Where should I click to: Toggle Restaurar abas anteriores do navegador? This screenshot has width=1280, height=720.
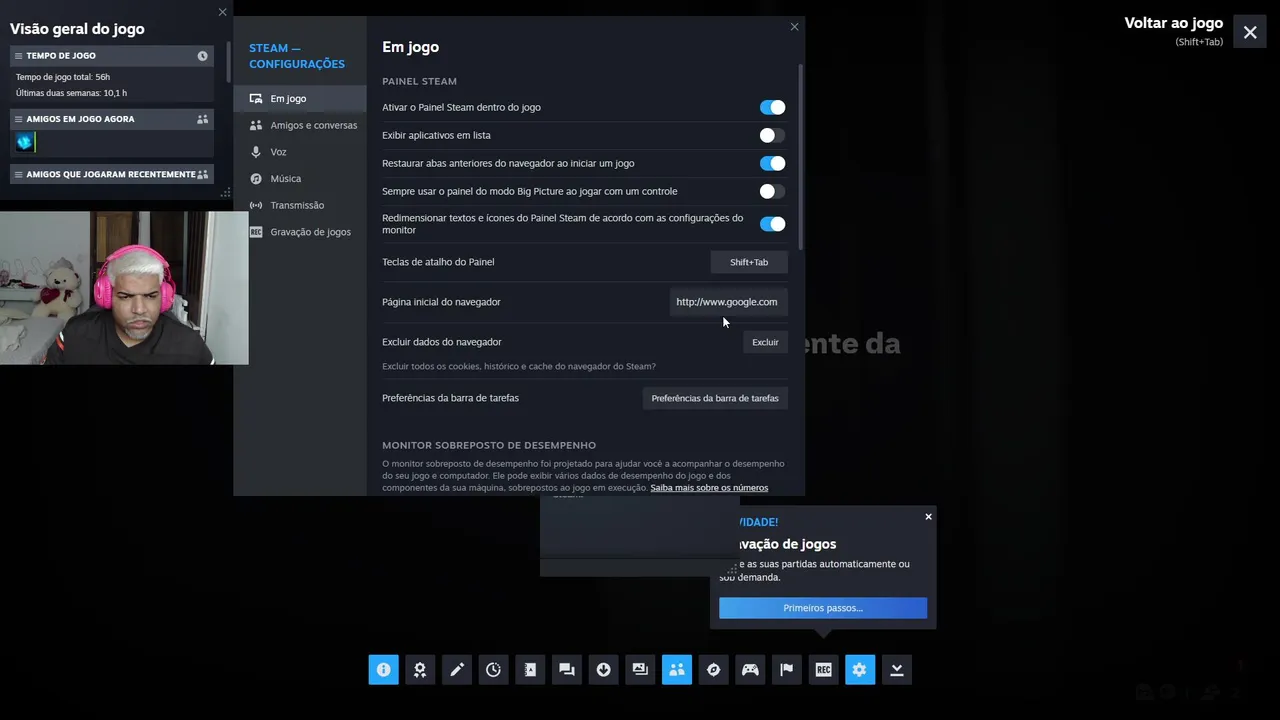(772, 163)
